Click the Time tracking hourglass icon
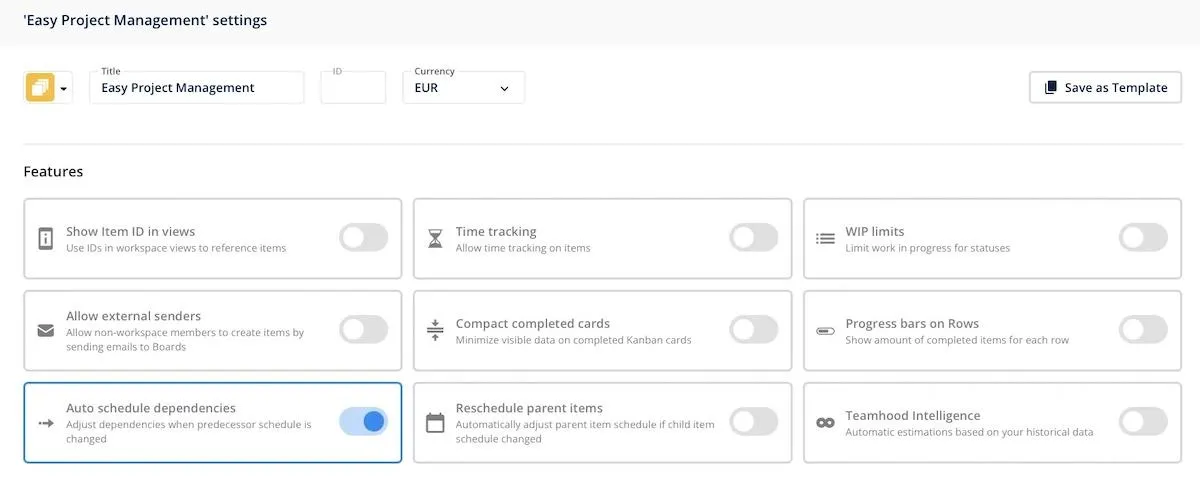This screenshot has height=482, width=1200. pyautogui.click(x=435, y=238)
